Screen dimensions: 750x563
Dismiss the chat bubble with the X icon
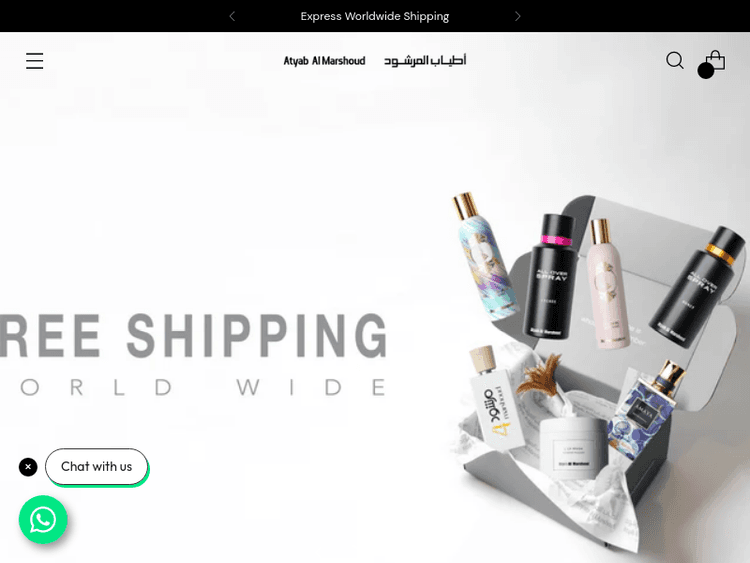click(x=28, y=467)
